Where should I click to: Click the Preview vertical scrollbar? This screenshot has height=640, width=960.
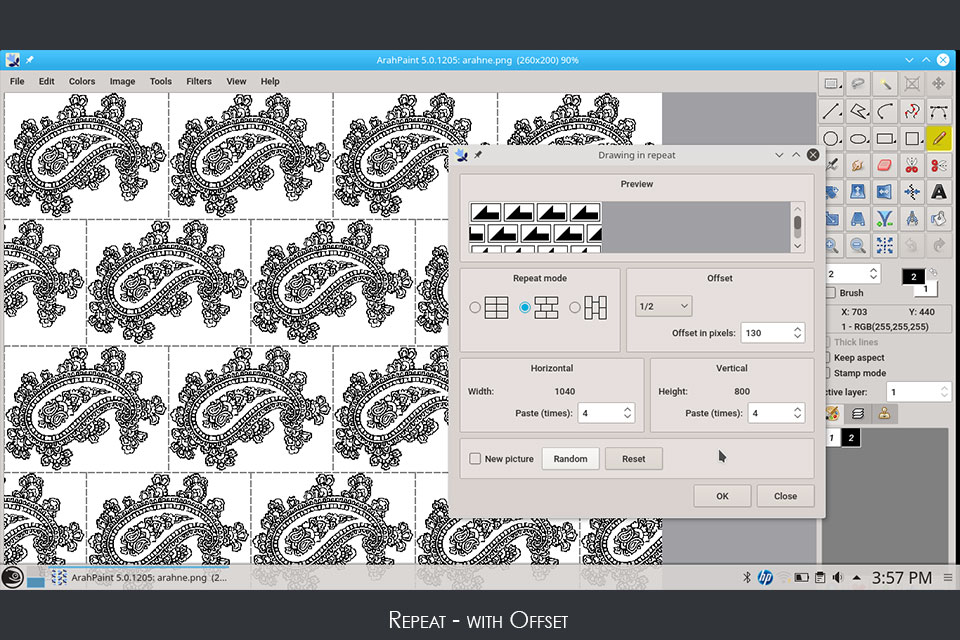point(797,227)
